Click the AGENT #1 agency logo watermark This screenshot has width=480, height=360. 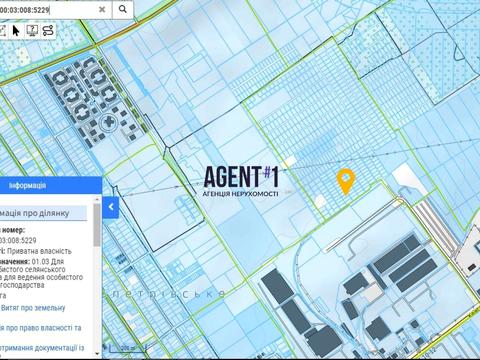click(241, 181)
